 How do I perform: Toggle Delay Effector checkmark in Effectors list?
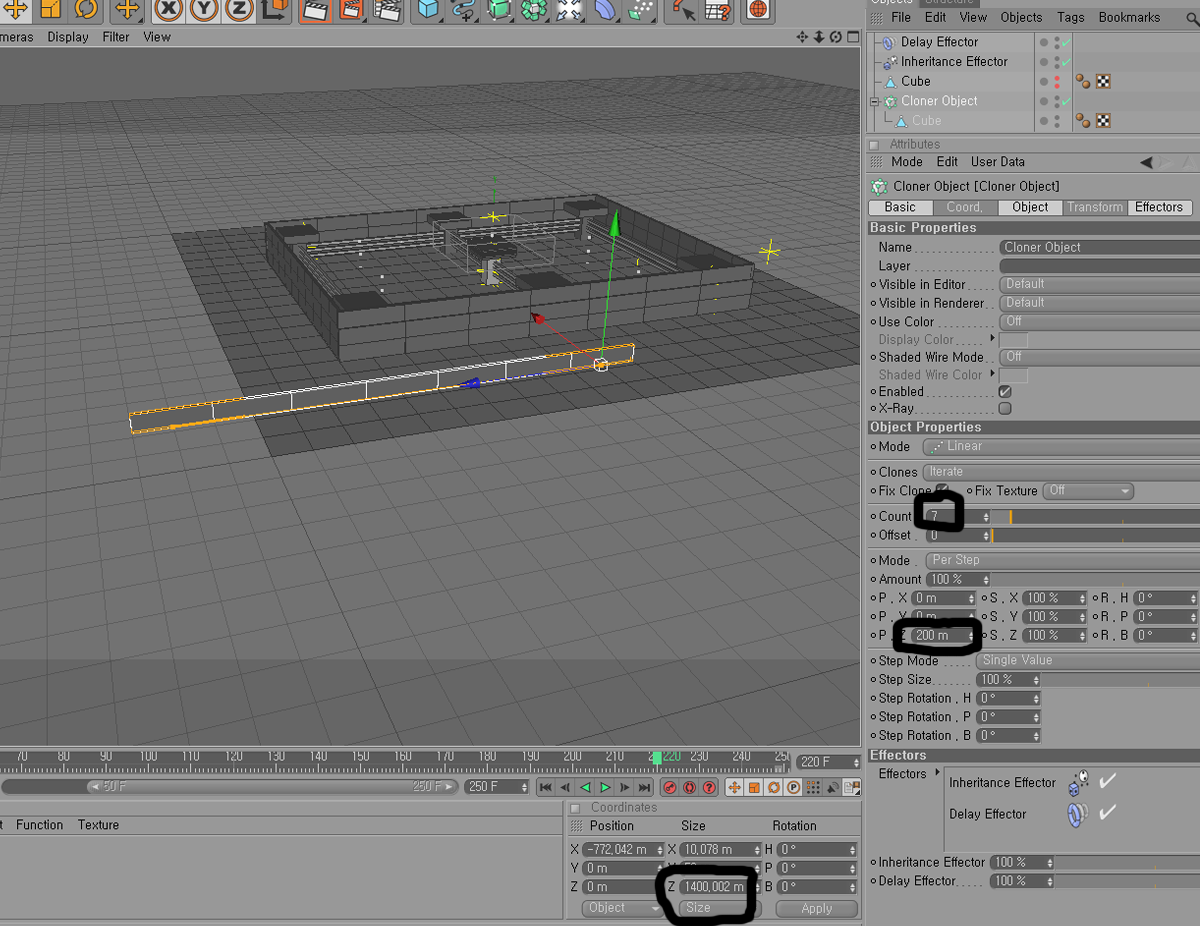[1107, 813]
